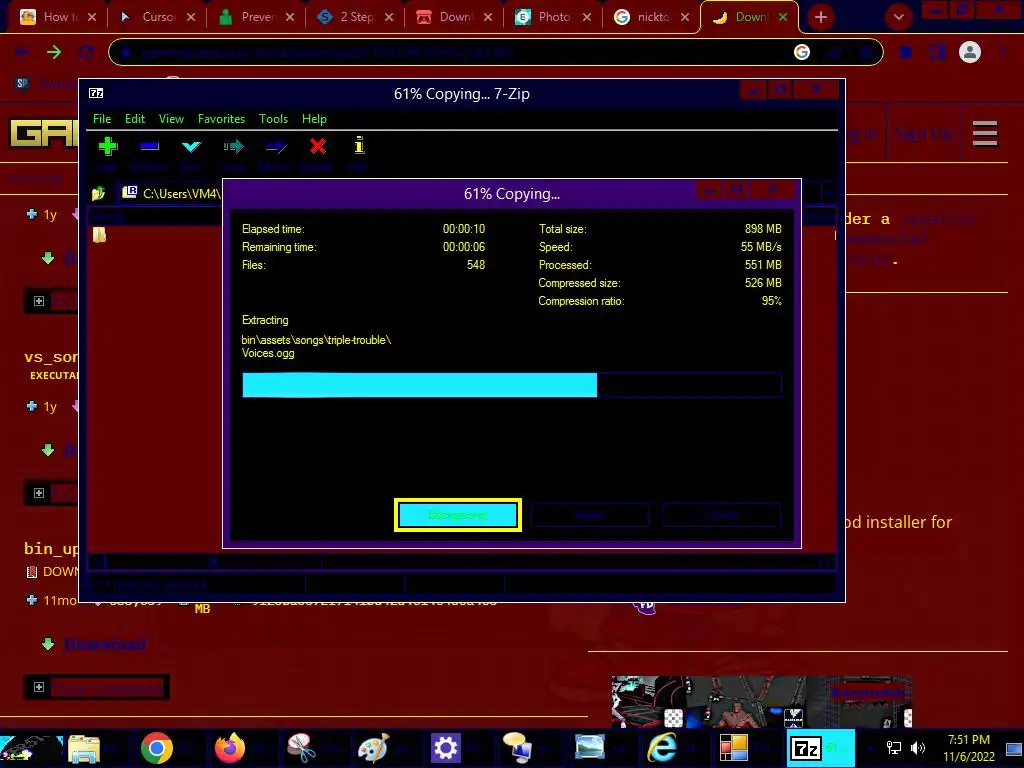Open Internet Explorer from the taskbar
1024x768 pixels.
(662, 748)
